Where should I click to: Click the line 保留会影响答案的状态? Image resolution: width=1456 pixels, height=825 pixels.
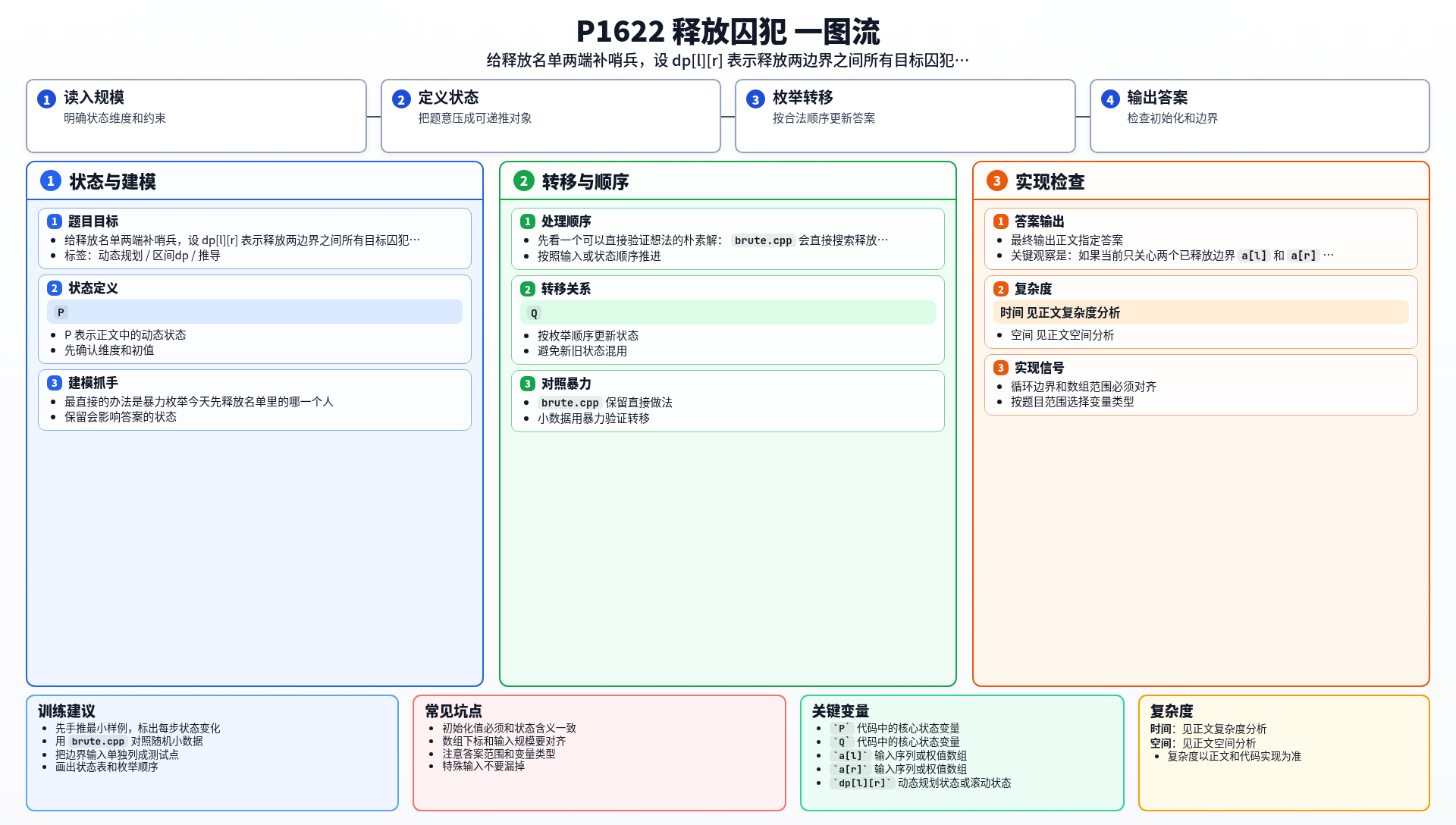(x=121, y=417)
